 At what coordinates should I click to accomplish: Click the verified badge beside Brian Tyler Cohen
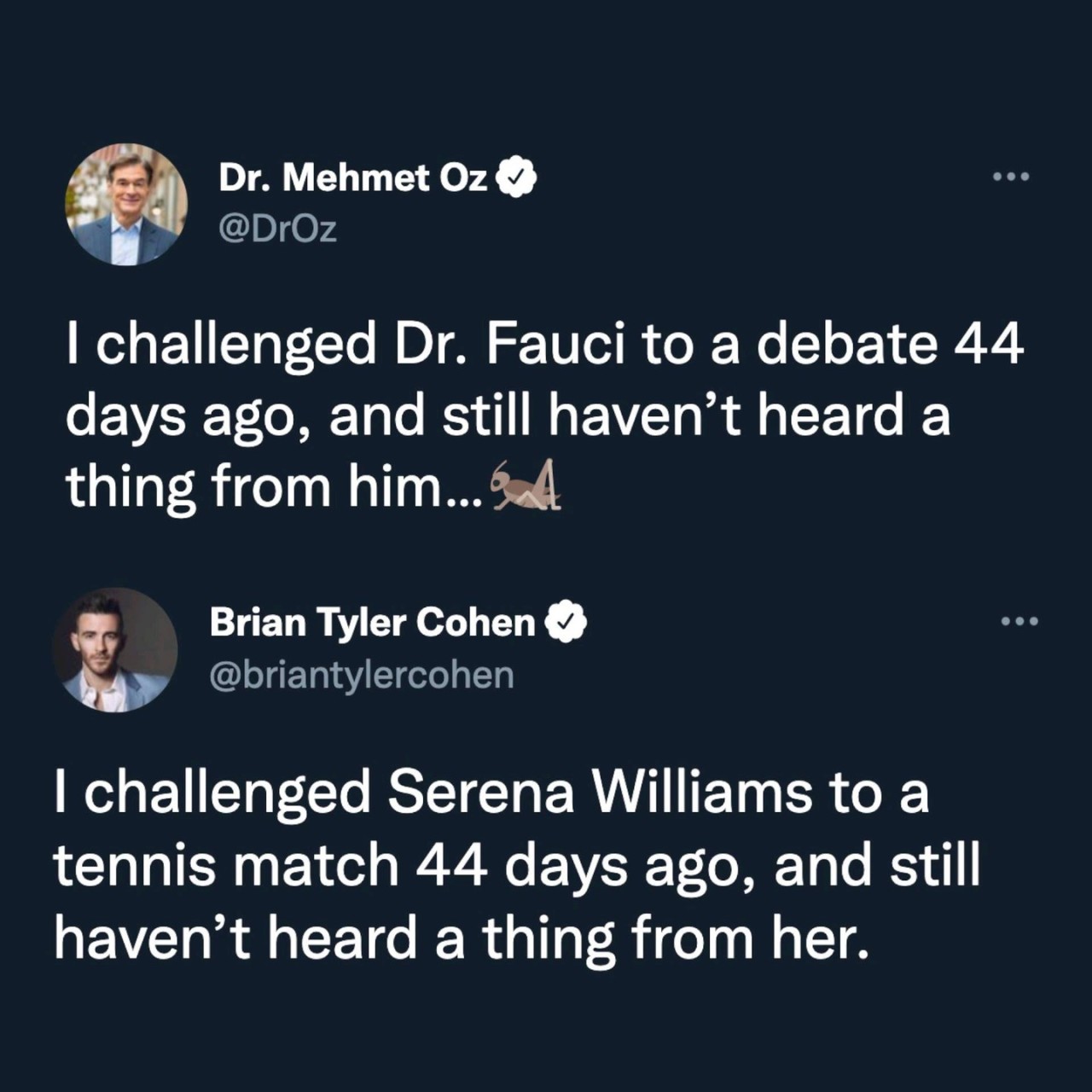(x=566, y=622)
